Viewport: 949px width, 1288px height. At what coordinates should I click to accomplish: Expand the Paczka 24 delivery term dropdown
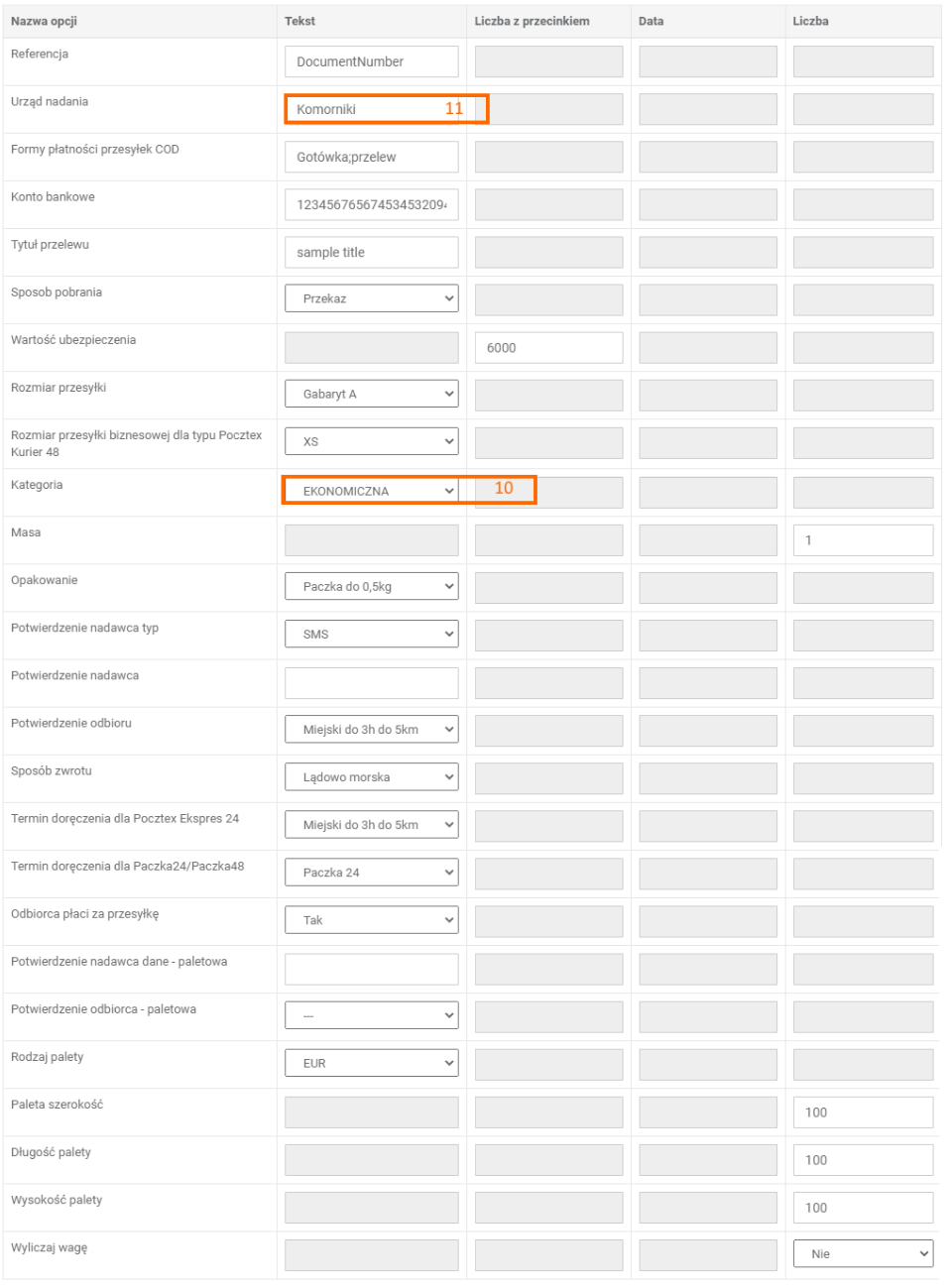[371, 873]
